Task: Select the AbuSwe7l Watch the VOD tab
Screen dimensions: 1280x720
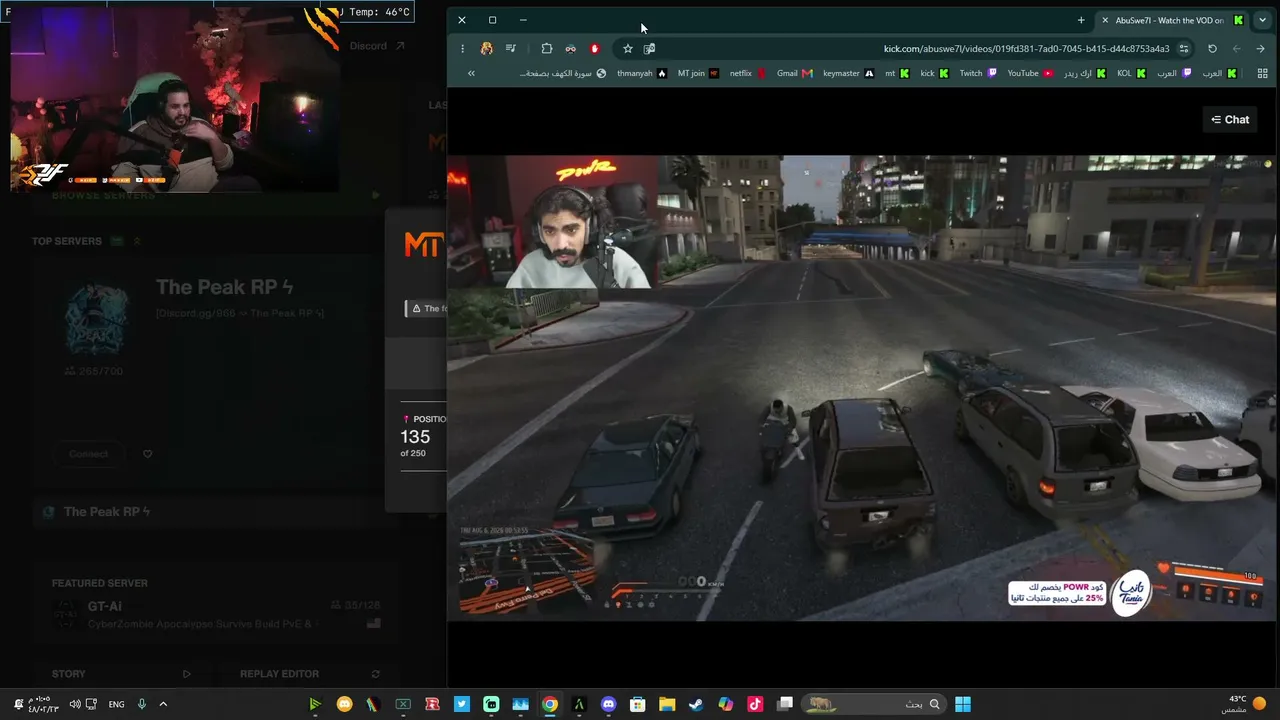Action: click(x=1172, y=20)
